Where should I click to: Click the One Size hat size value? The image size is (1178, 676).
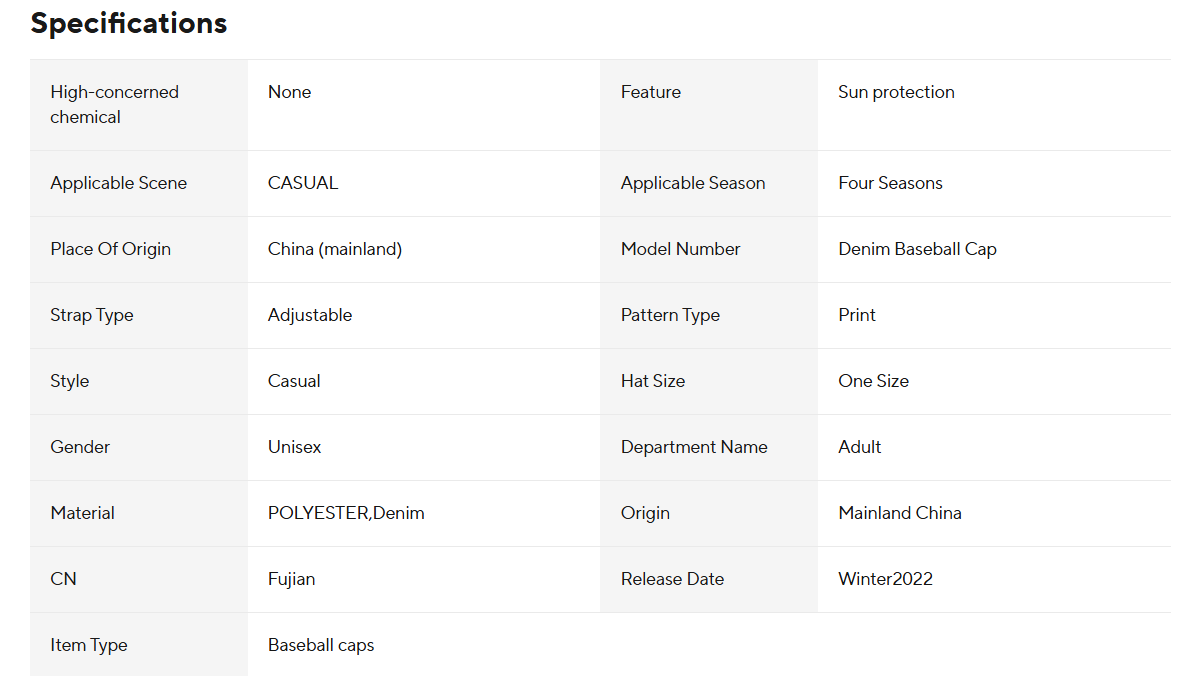873,381
